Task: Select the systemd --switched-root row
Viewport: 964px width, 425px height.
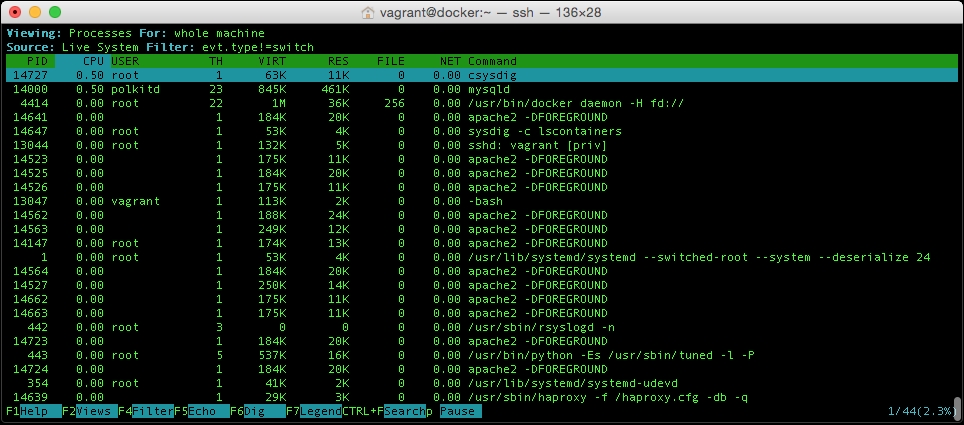Action: [x=482, y=257]
